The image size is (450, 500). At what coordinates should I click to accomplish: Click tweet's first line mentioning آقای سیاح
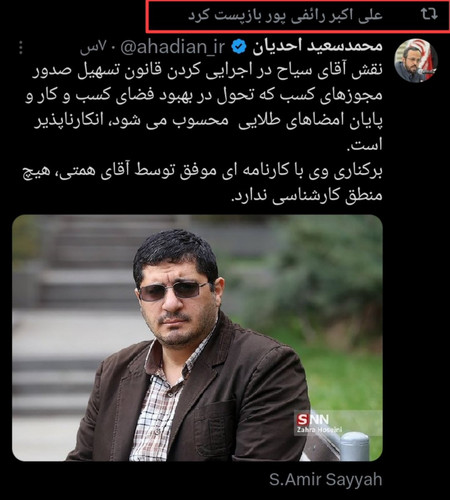pyautogui.click(x=207, y=71)
